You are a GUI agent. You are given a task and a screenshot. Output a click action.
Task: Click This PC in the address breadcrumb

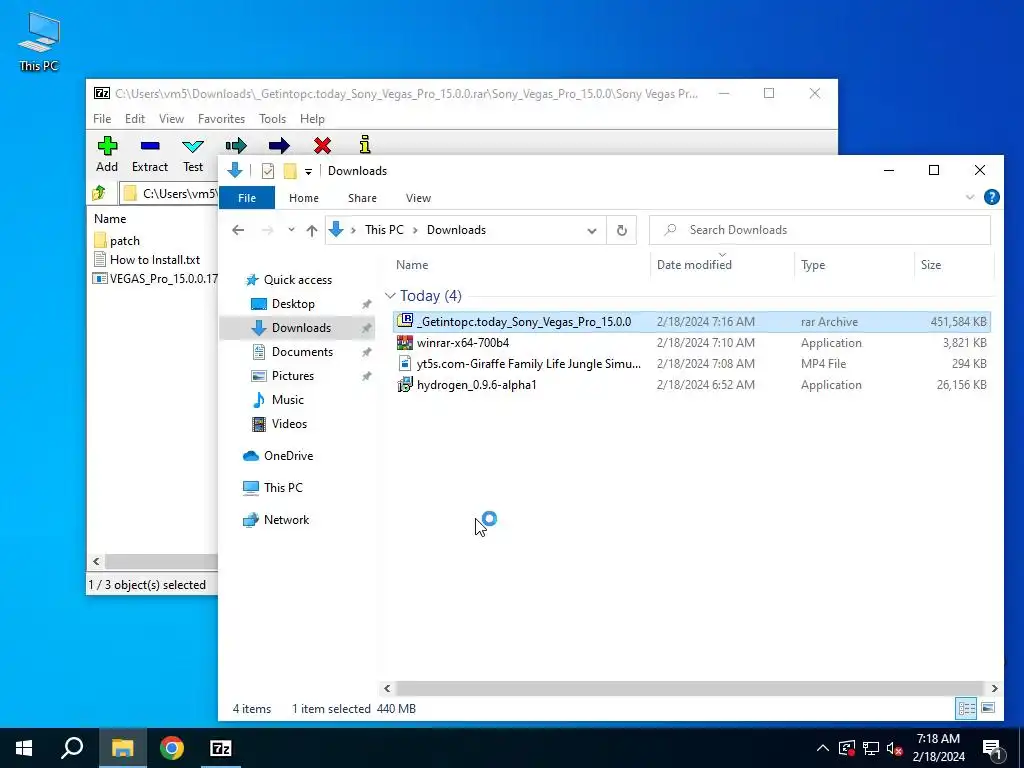(384, 230)
